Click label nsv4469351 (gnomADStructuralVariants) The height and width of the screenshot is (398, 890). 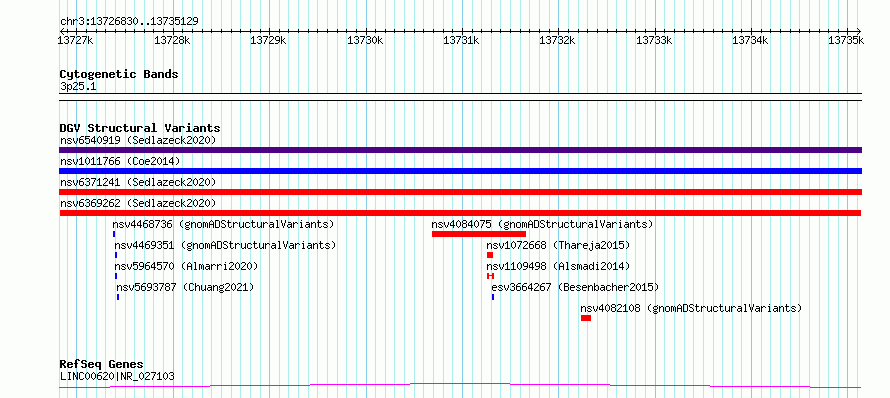point(225,245)
